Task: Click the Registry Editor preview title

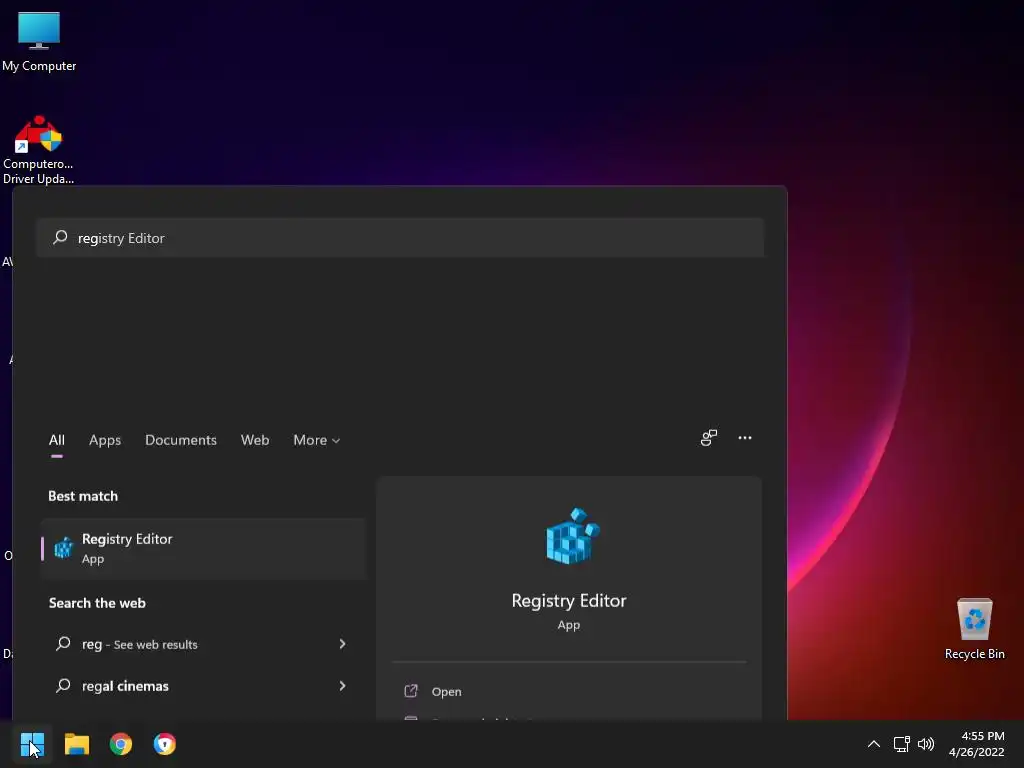Action: 569,601
